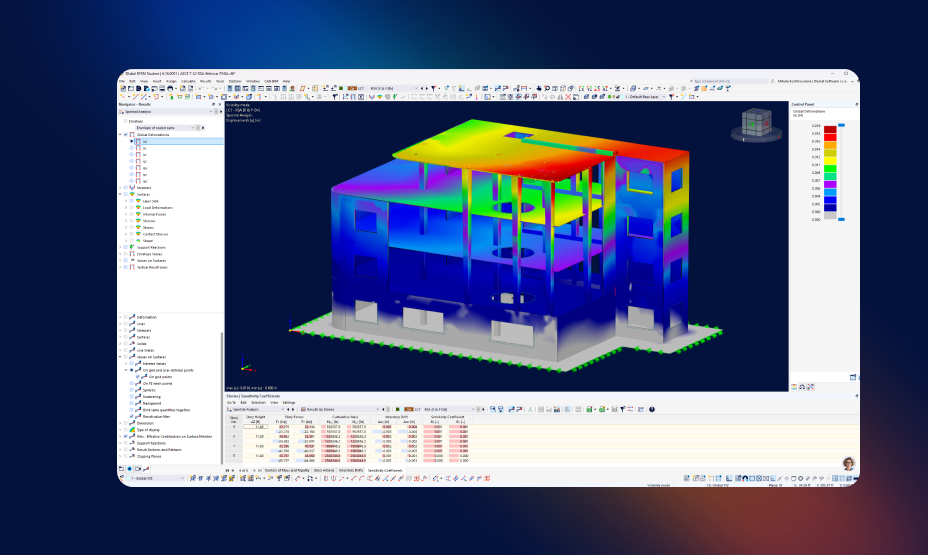Click the previous load case arrow in the toolbar
The height and width of the screenshot is (555, 928).
tap(421, 88)
